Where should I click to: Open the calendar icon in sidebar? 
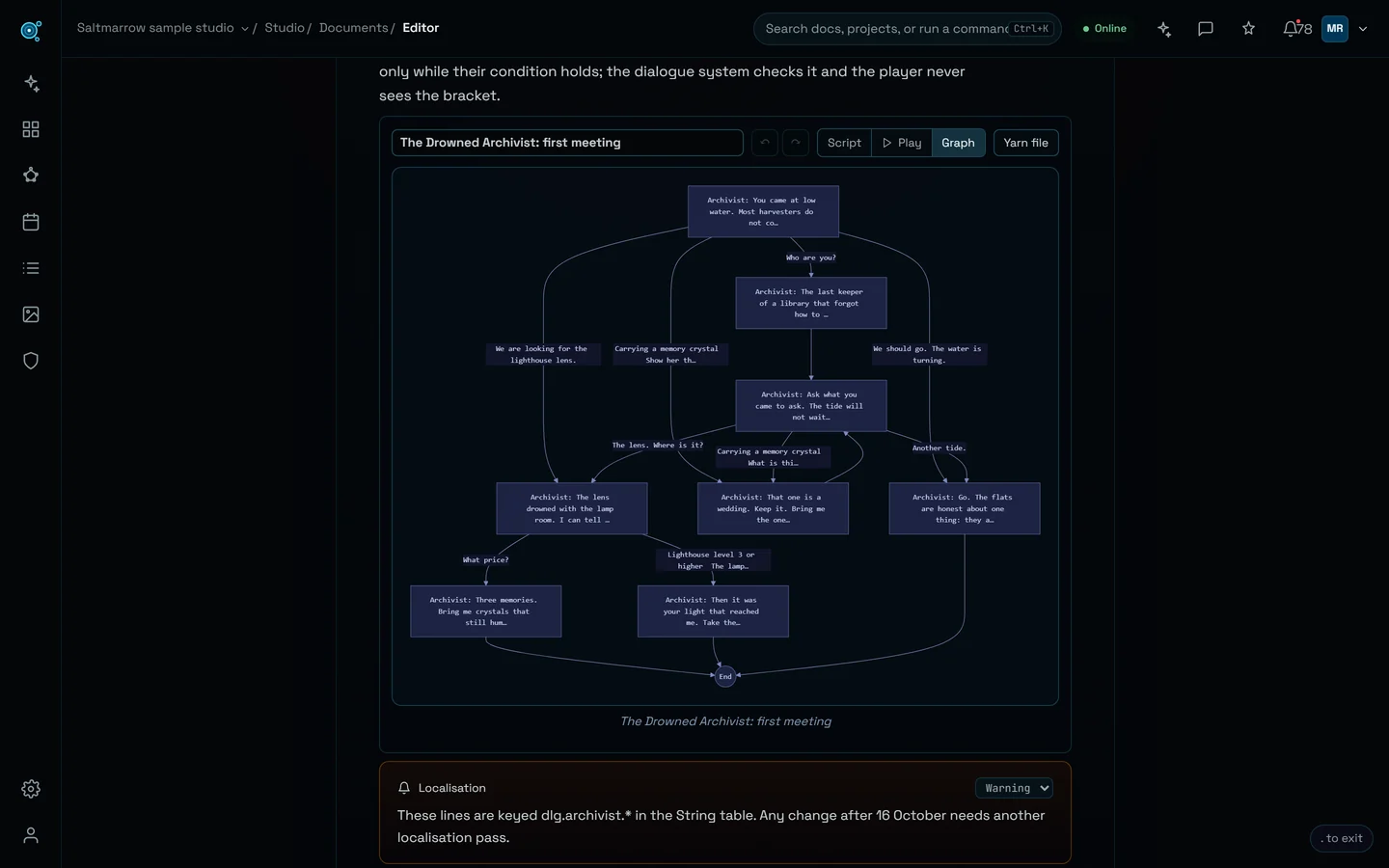click(x=31, y=222)
